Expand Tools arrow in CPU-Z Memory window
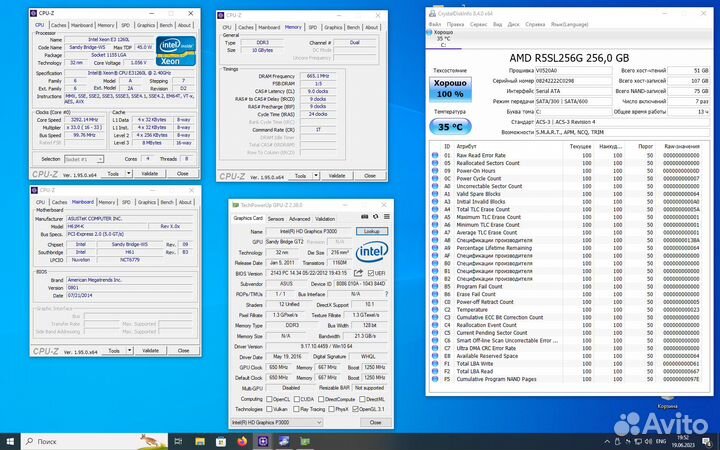The image size is (720, 450). tap(316, 175)
